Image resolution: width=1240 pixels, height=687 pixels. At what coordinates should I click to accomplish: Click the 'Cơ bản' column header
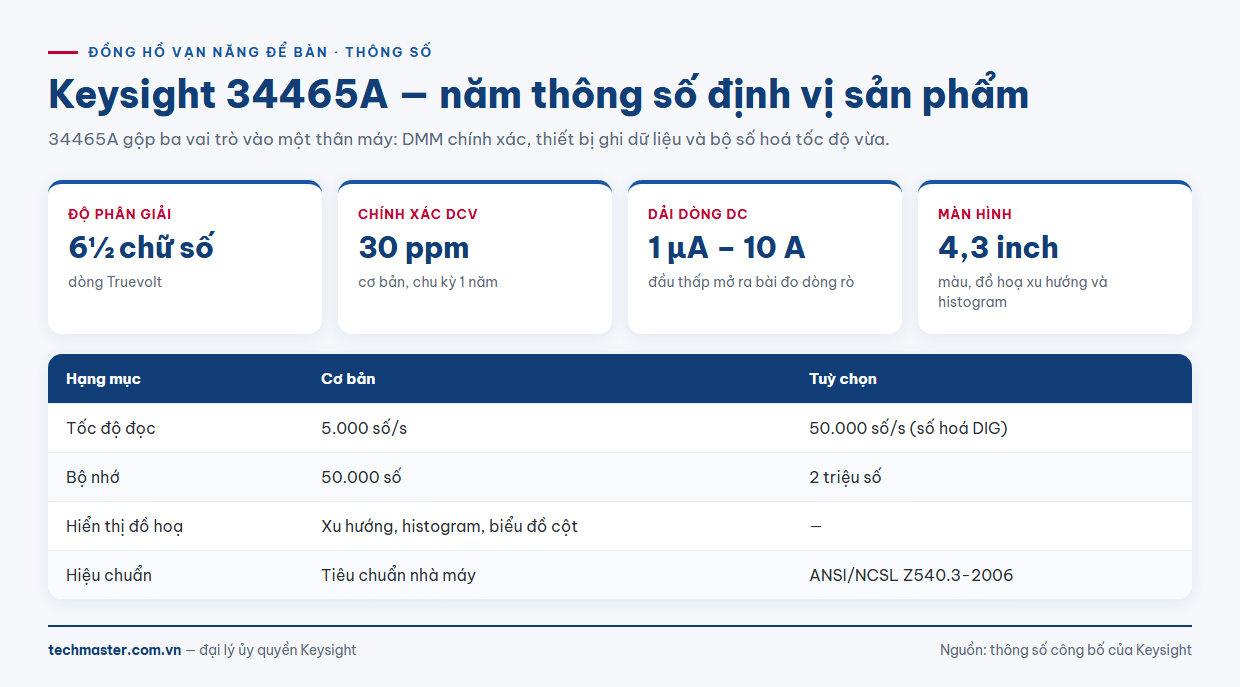coord(348,379)
